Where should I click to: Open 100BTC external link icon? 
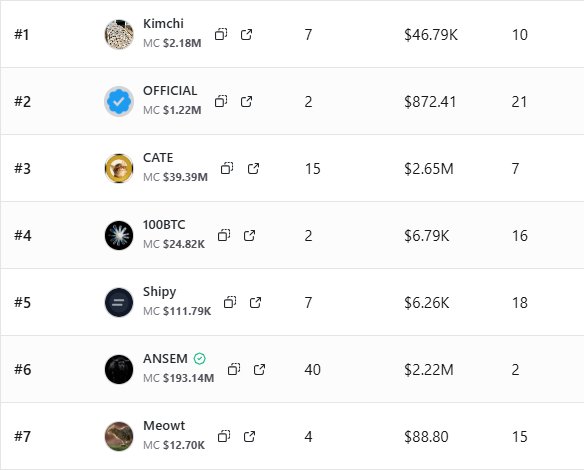coord(249,235)
